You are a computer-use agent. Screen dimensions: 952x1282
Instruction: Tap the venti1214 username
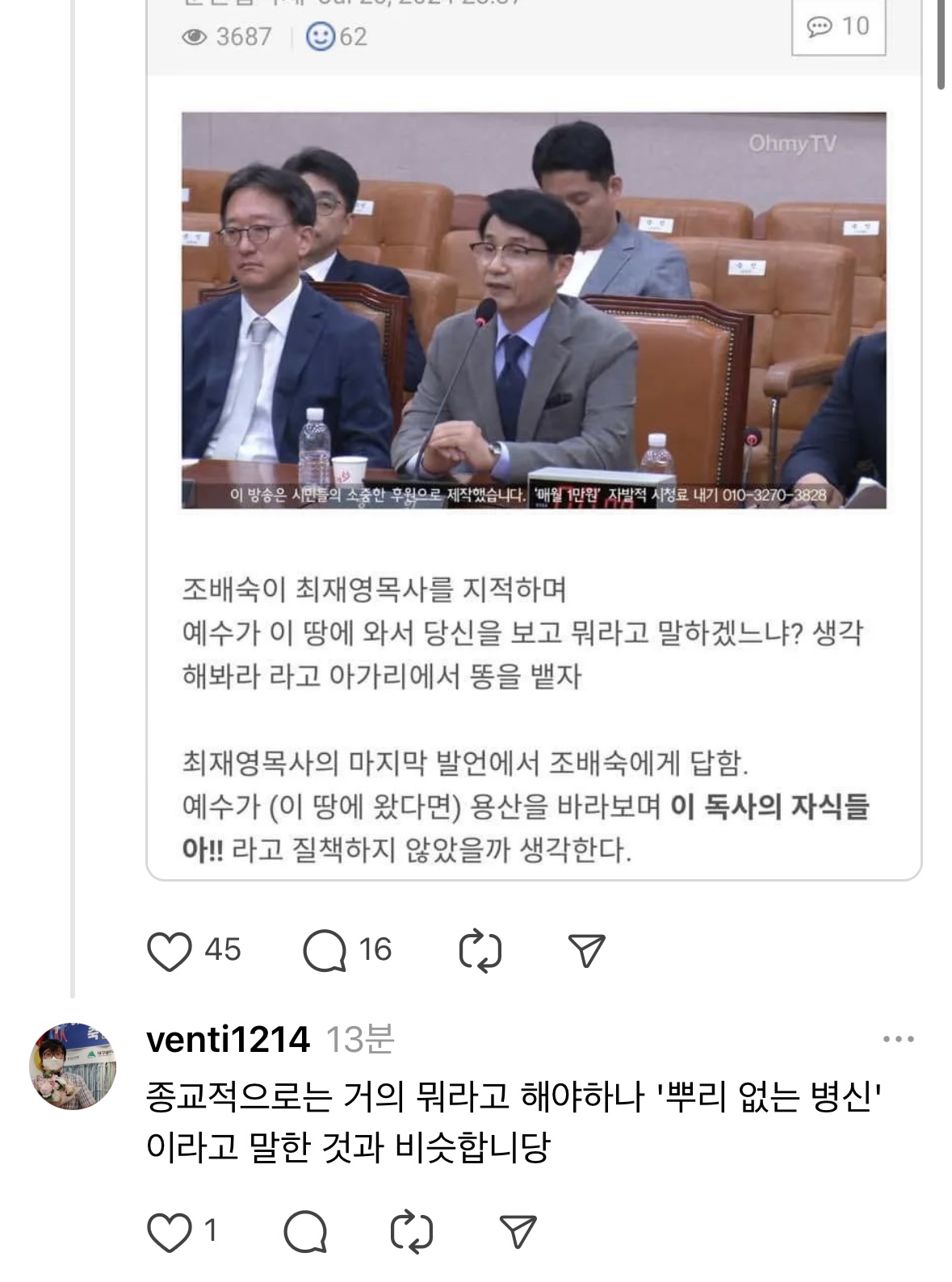228,1039
